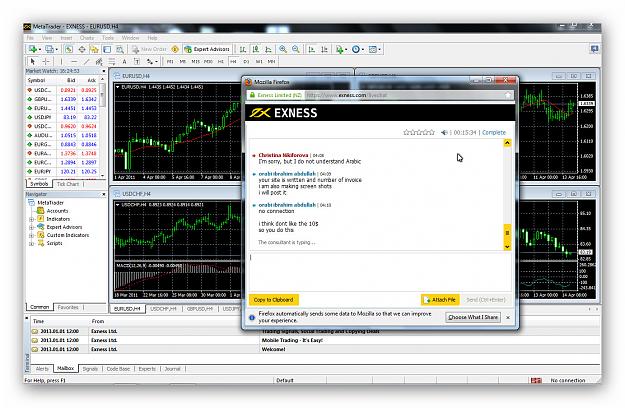Select the M15 timeframe button
Screen dimensions: 625x408
point(195,61)
